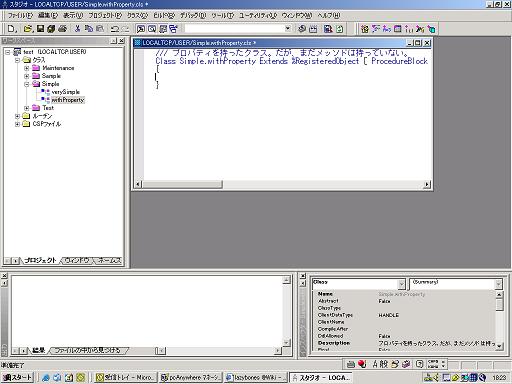Select the verySimple class in tree
512x384 pixels.
point(66,92)
